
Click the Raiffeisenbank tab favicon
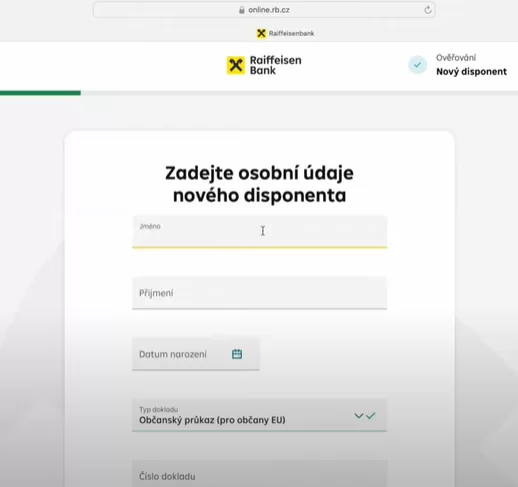point(261,33)
